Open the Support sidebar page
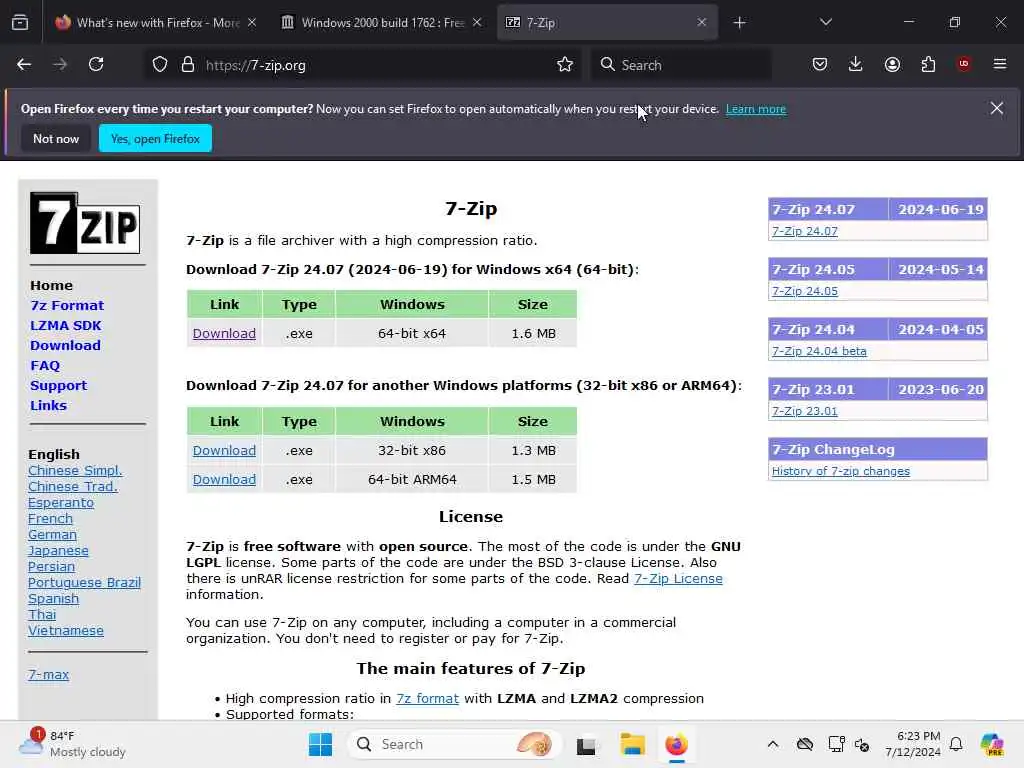The width and height of the screenshot is (1024, 768). pyautogui.click(x=58, y=385)
